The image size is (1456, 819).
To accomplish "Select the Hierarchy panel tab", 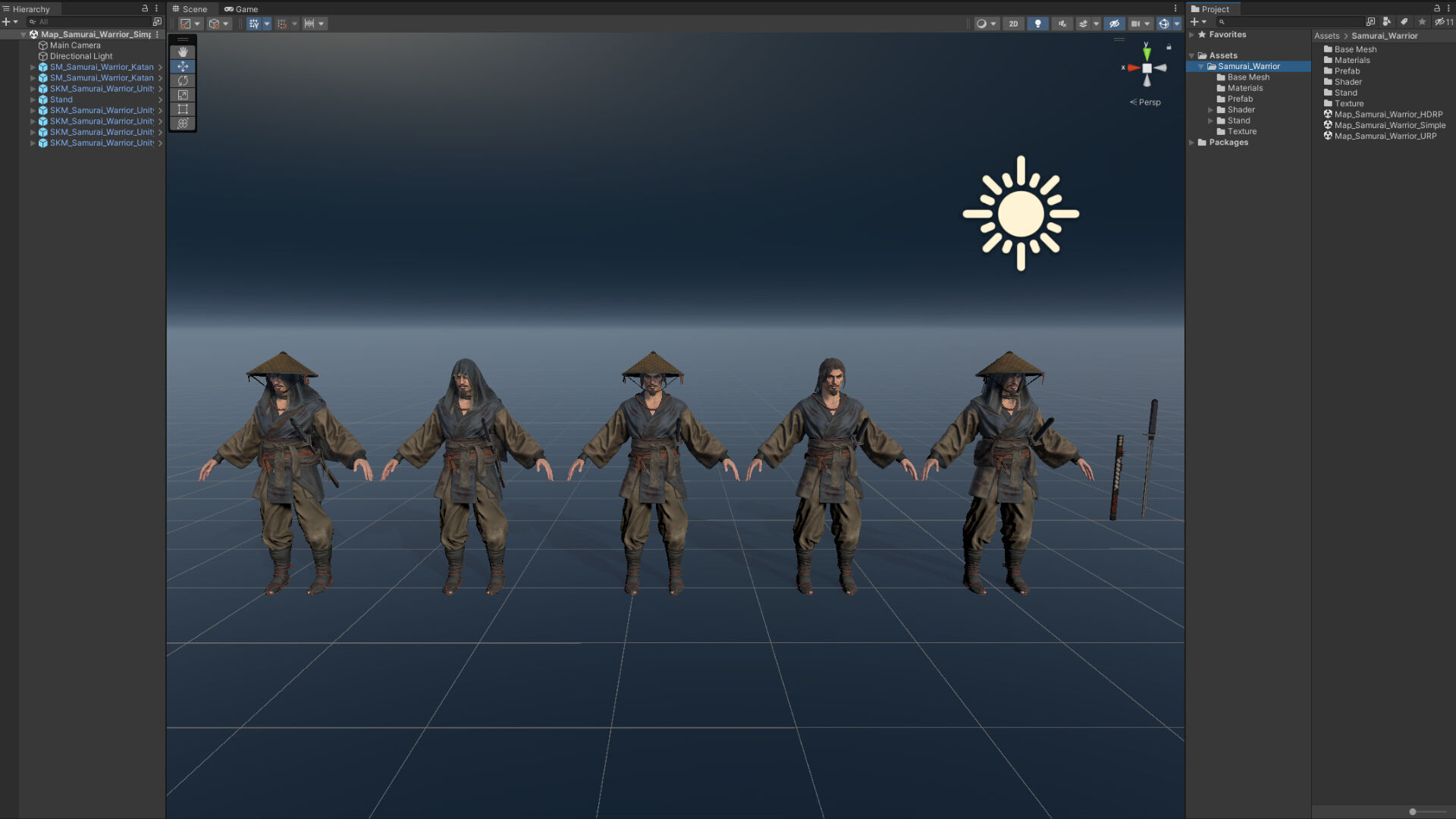I will [30, 9].
